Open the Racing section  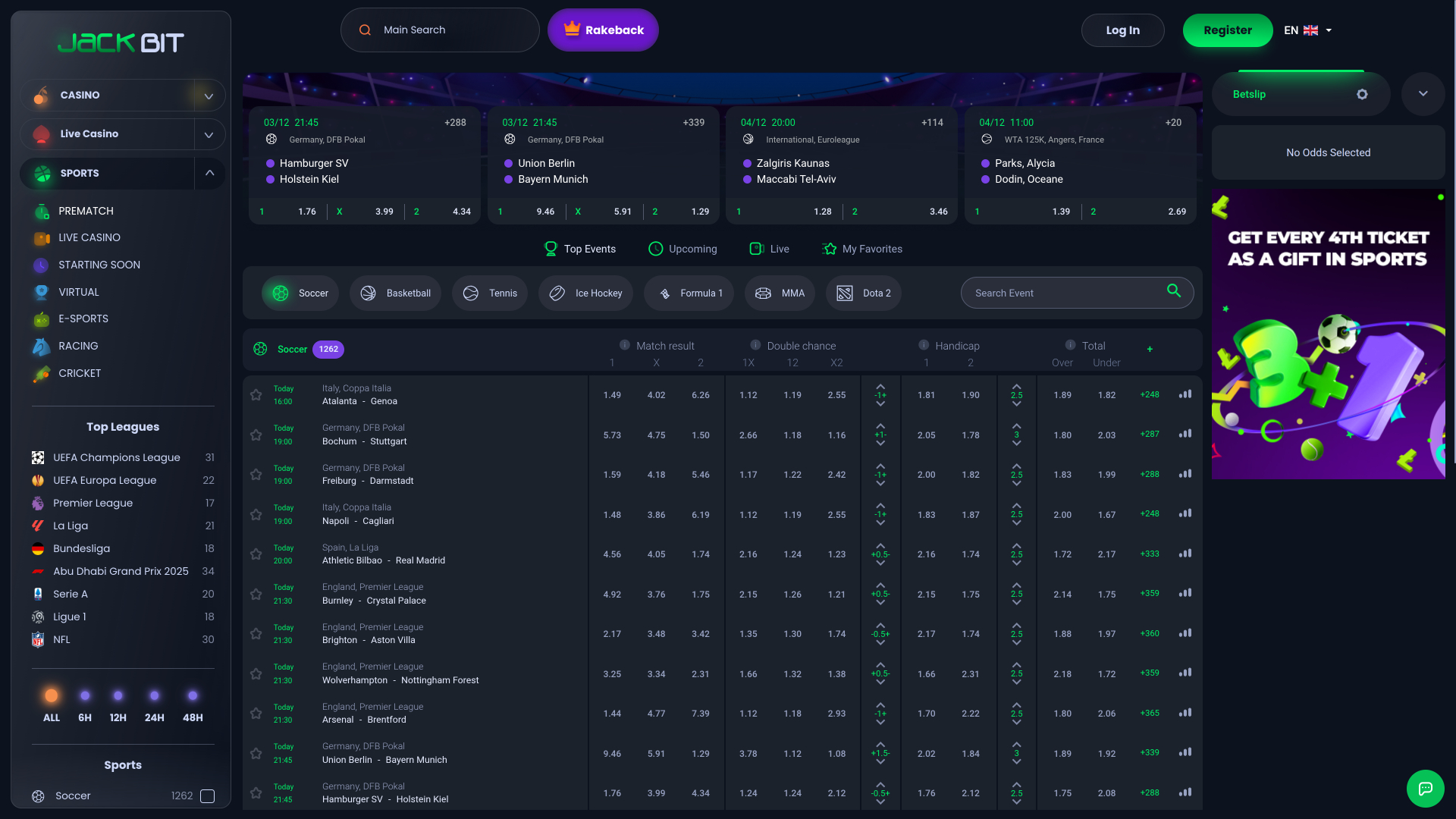[78, 346]
